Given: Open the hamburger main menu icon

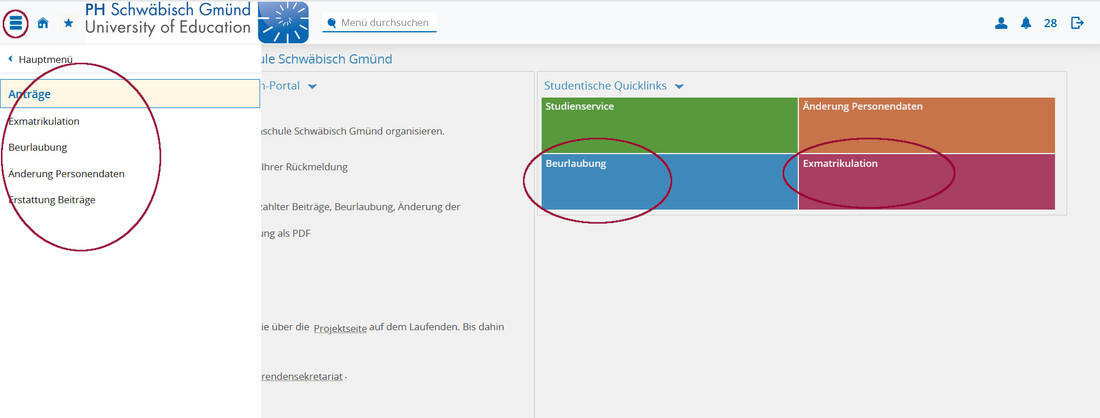Looking at the screenshot, I should coord(16,23).
